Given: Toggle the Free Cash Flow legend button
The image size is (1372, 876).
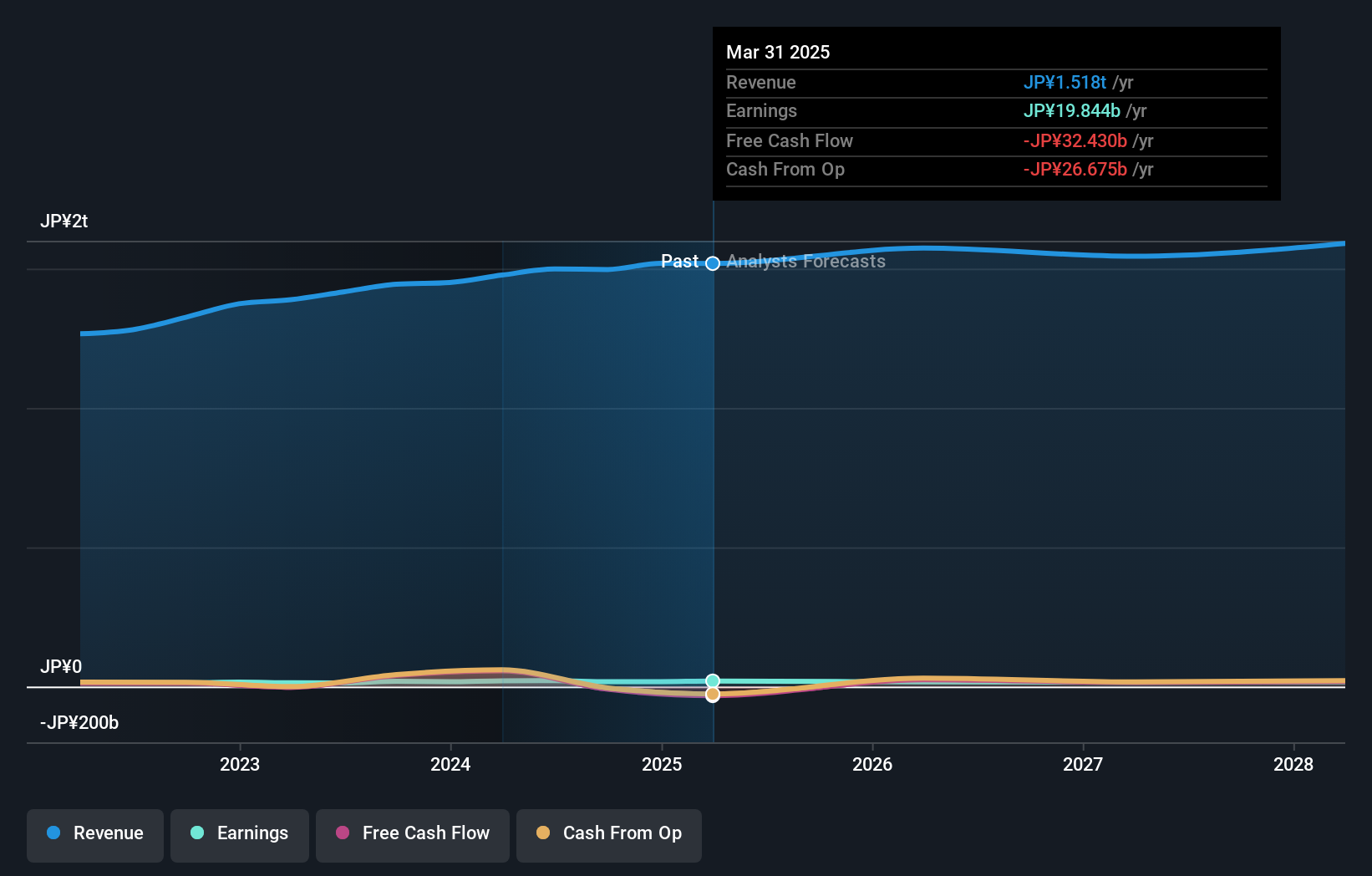Looking at the screenshot, I should 413,835.
